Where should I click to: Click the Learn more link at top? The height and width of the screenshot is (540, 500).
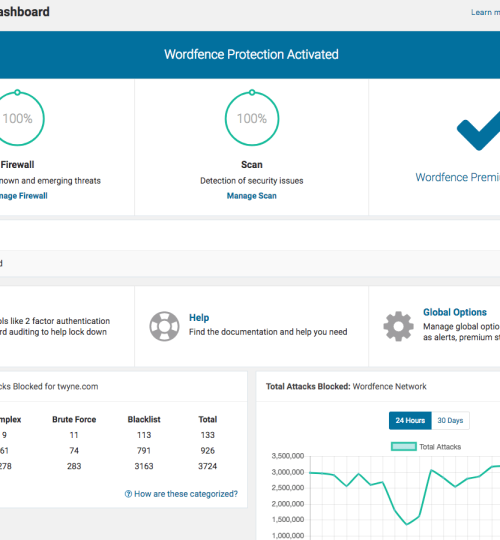[x=485, y=12]
